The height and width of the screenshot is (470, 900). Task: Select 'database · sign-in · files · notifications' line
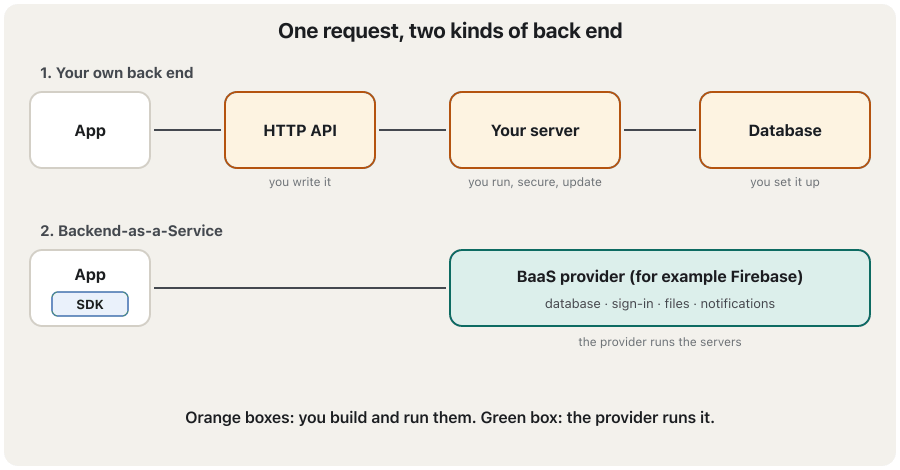(660, 304)
